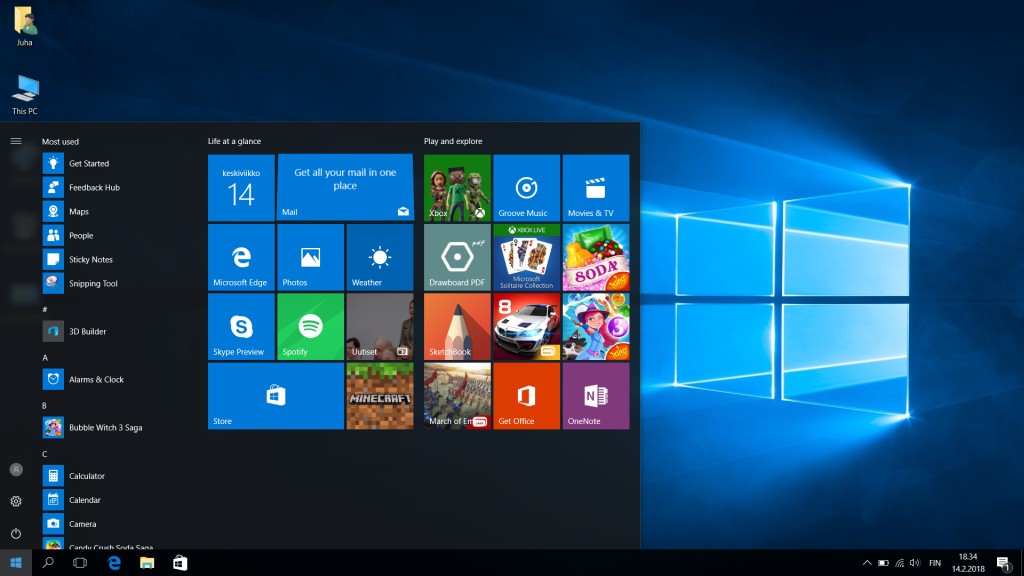The image size is (1024, 576).
Task: Click the letter A header in app list
Action: pyautogui.click(x=45, y=357)
